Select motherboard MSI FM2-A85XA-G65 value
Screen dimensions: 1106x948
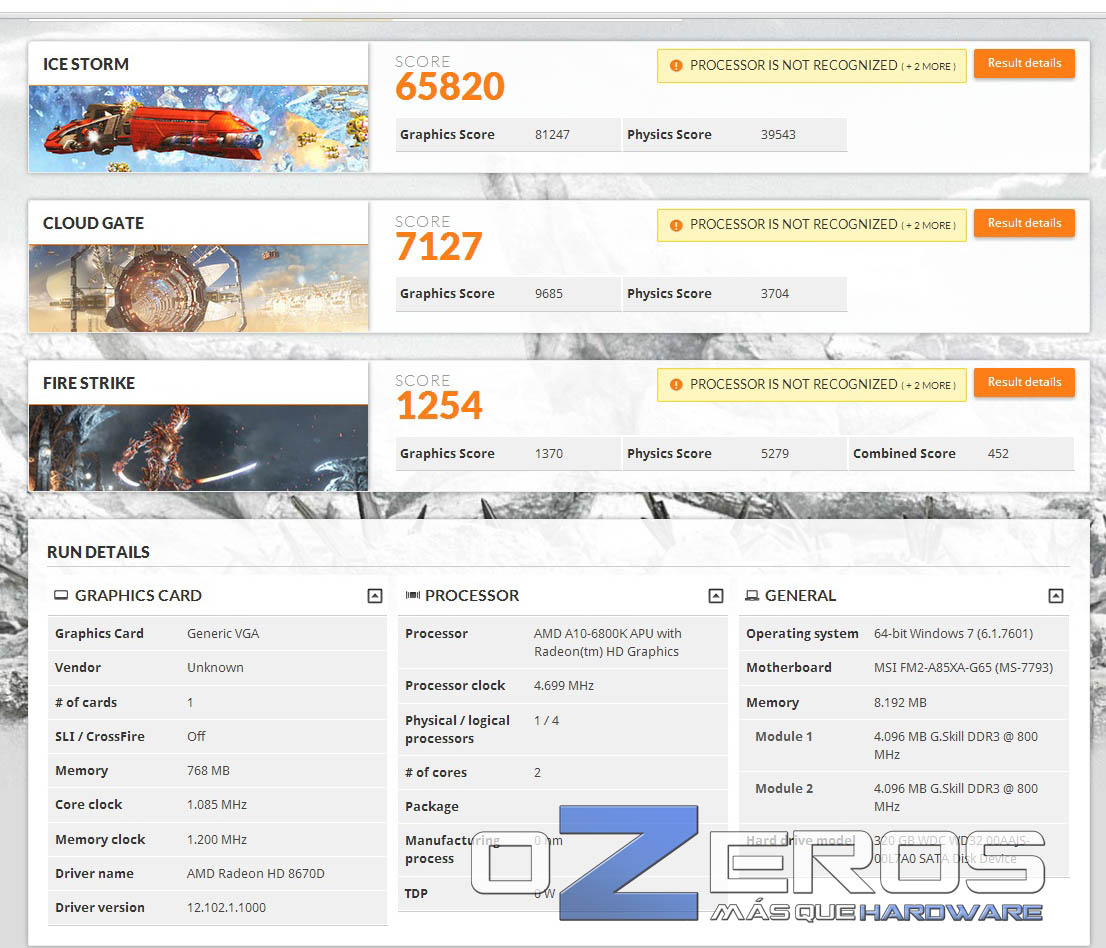tap(963, 667)
